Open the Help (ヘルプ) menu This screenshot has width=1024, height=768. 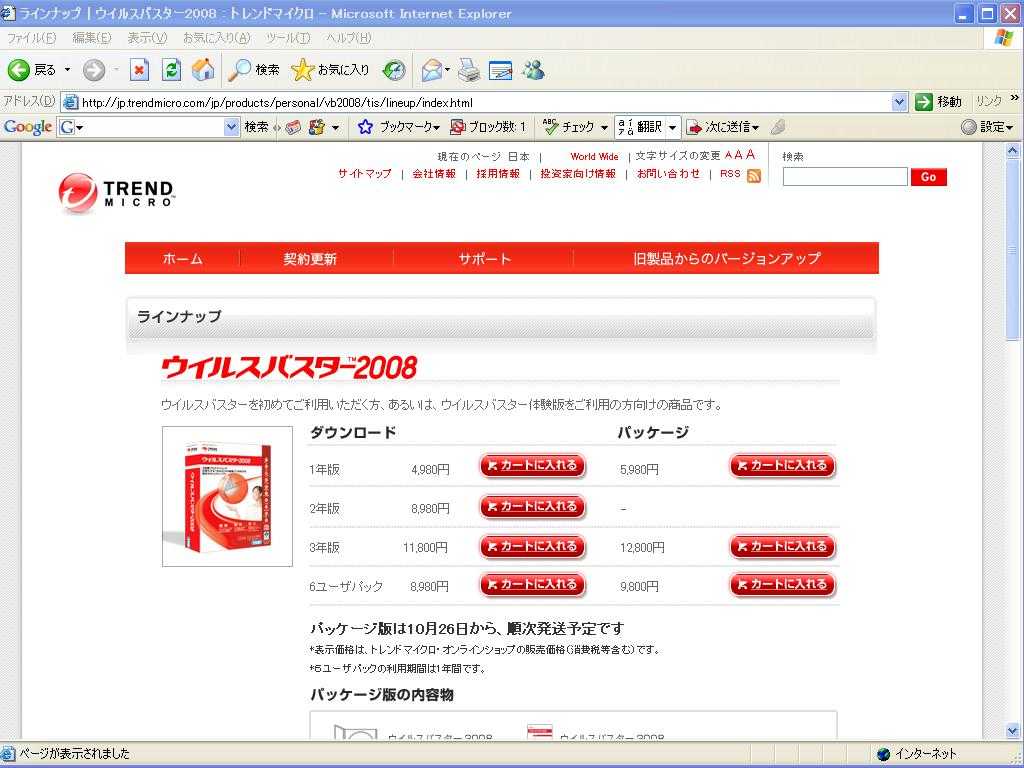tap(349, 38)
